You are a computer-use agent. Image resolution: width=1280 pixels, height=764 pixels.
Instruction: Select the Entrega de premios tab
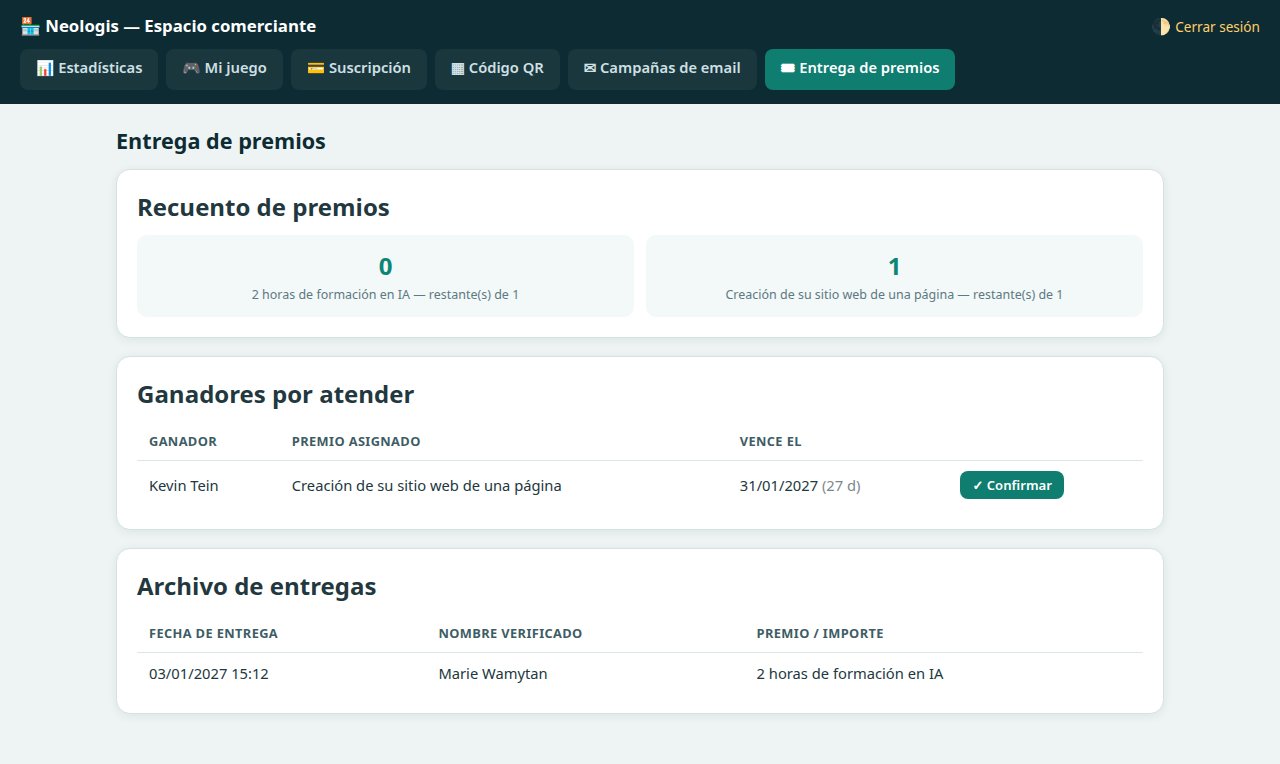point(860,69)
